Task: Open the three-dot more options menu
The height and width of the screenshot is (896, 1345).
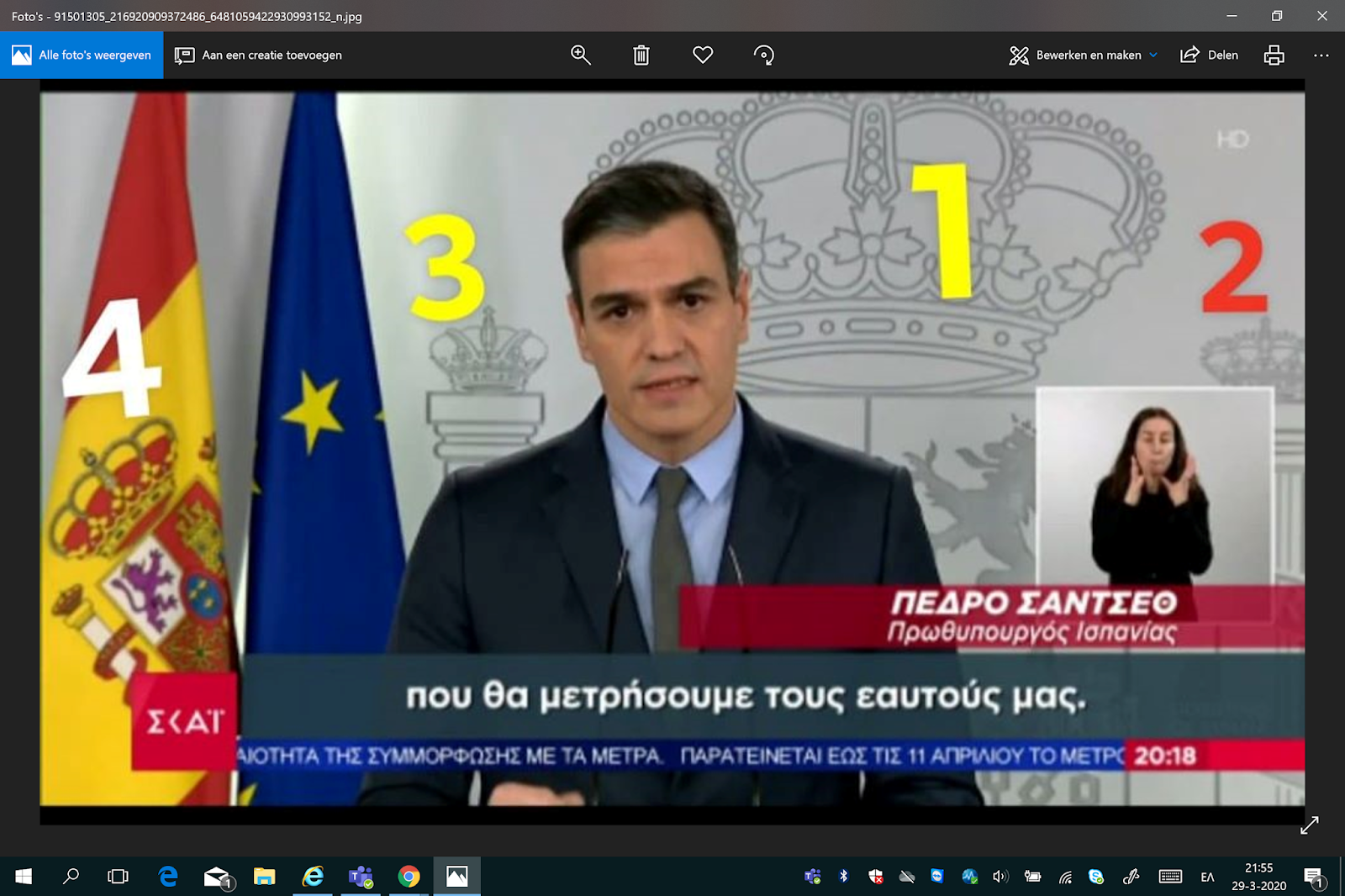Action: point(1321,55)
